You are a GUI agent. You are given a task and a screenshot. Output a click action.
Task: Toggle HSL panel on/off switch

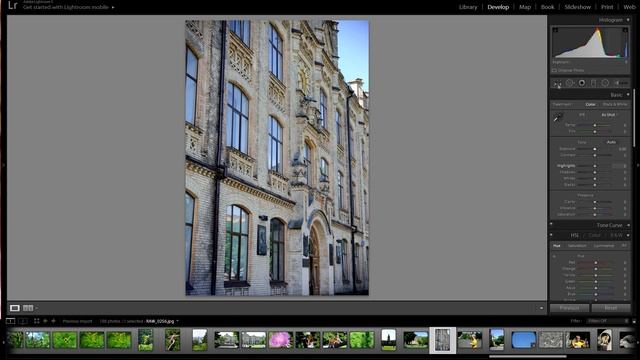(551, 235)
